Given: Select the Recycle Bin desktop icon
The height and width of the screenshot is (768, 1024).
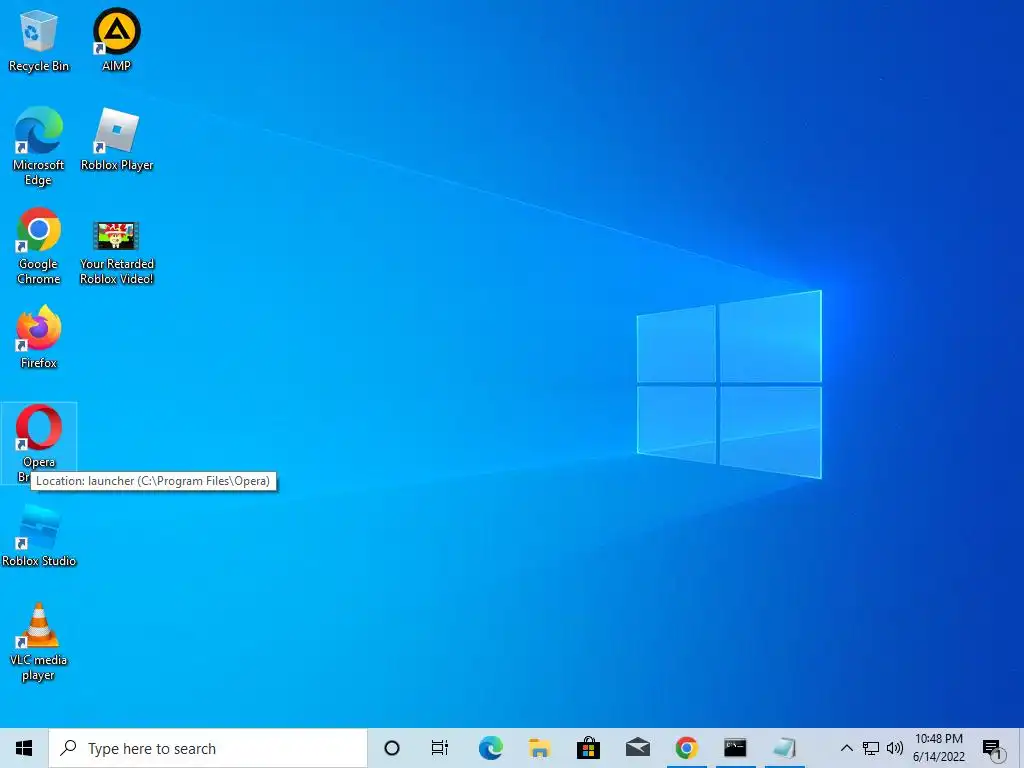Looking at the screenshot, I should tap(39, 40).
